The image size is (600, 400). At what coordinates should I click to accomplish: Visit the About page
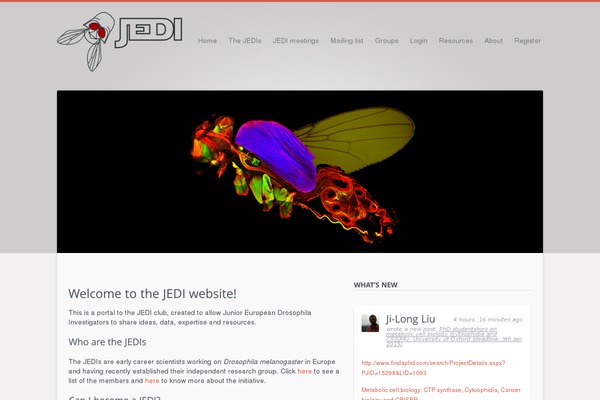tap(494, 41)
